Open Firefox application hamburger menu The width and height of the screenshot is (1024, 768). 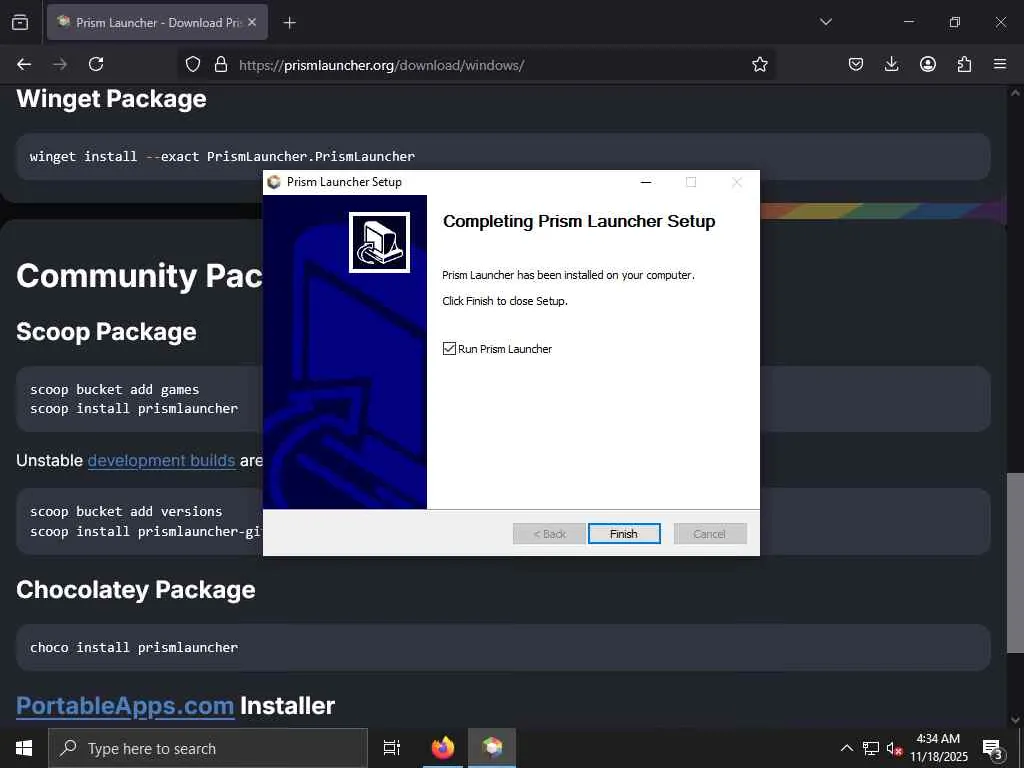pyautogui.click(x=1000, y=64)
